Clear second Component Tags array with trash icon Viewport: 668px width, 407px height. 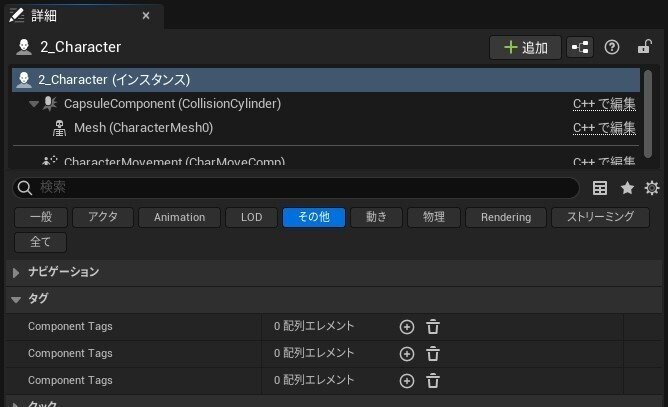pos(433,354)
